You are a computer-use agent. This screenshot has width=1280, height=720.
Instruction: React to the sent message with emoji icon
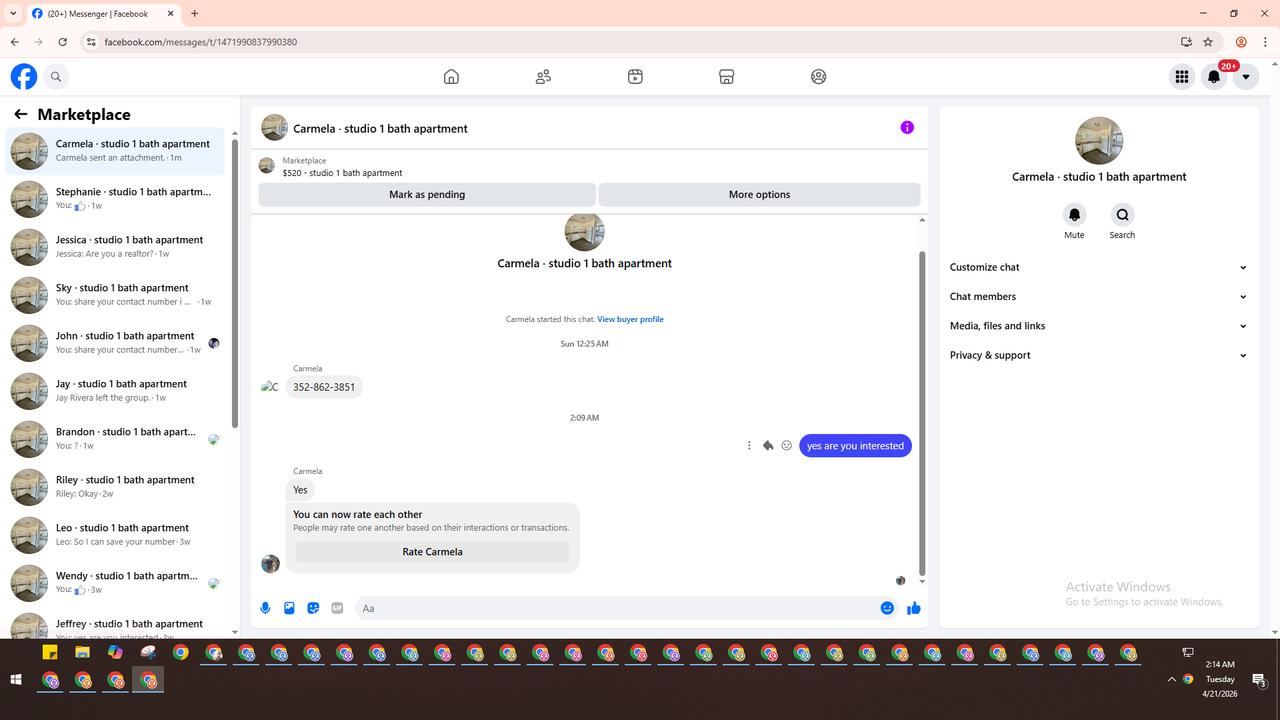[787, 446]
